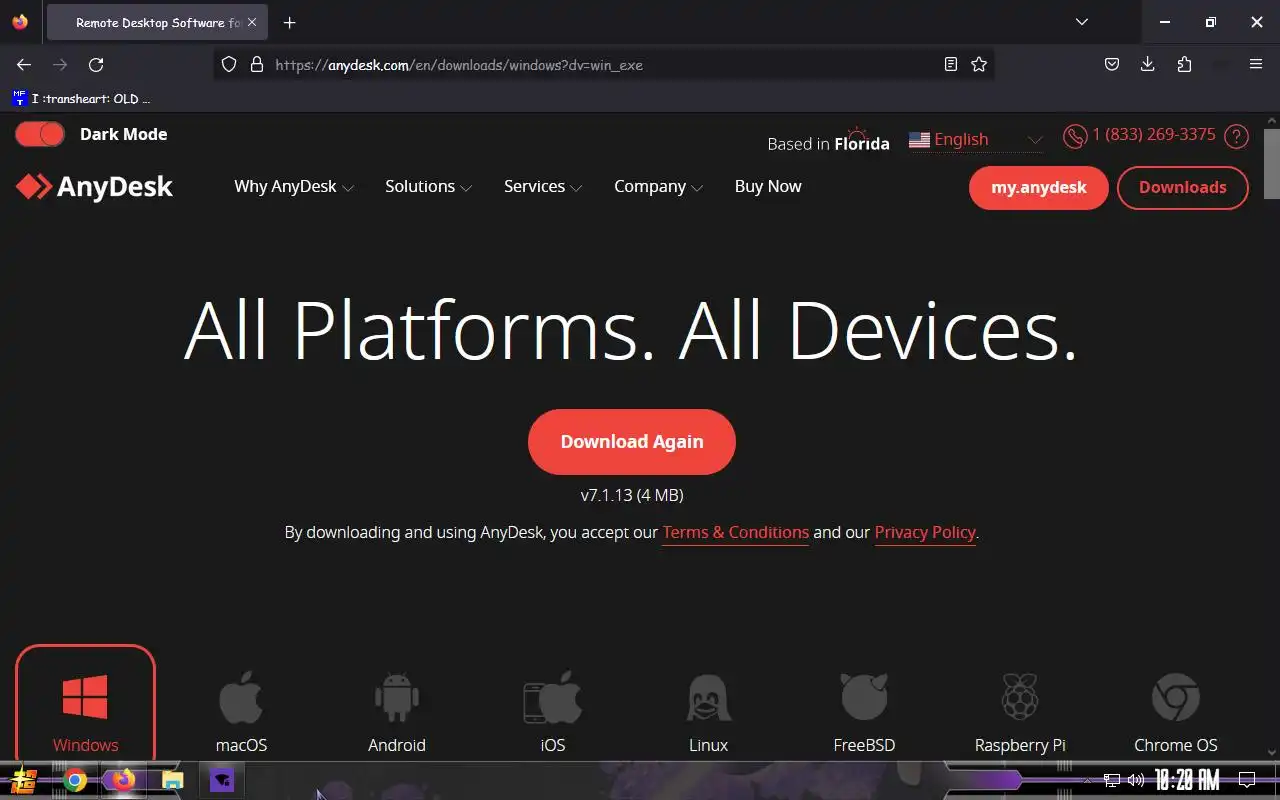The image size is (1280, 800).
Task: Open the transheart bookmark toolbar item
Action: tap(82, 98)
